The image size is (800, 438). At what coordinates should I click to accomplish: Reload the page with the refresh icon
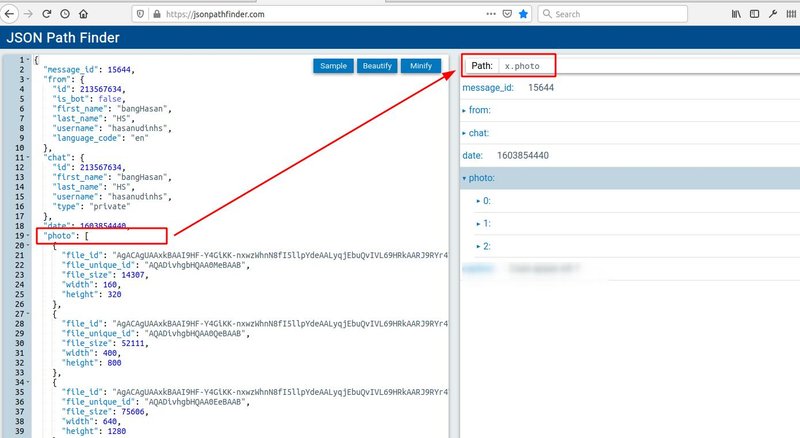click(x=46, y=14)
